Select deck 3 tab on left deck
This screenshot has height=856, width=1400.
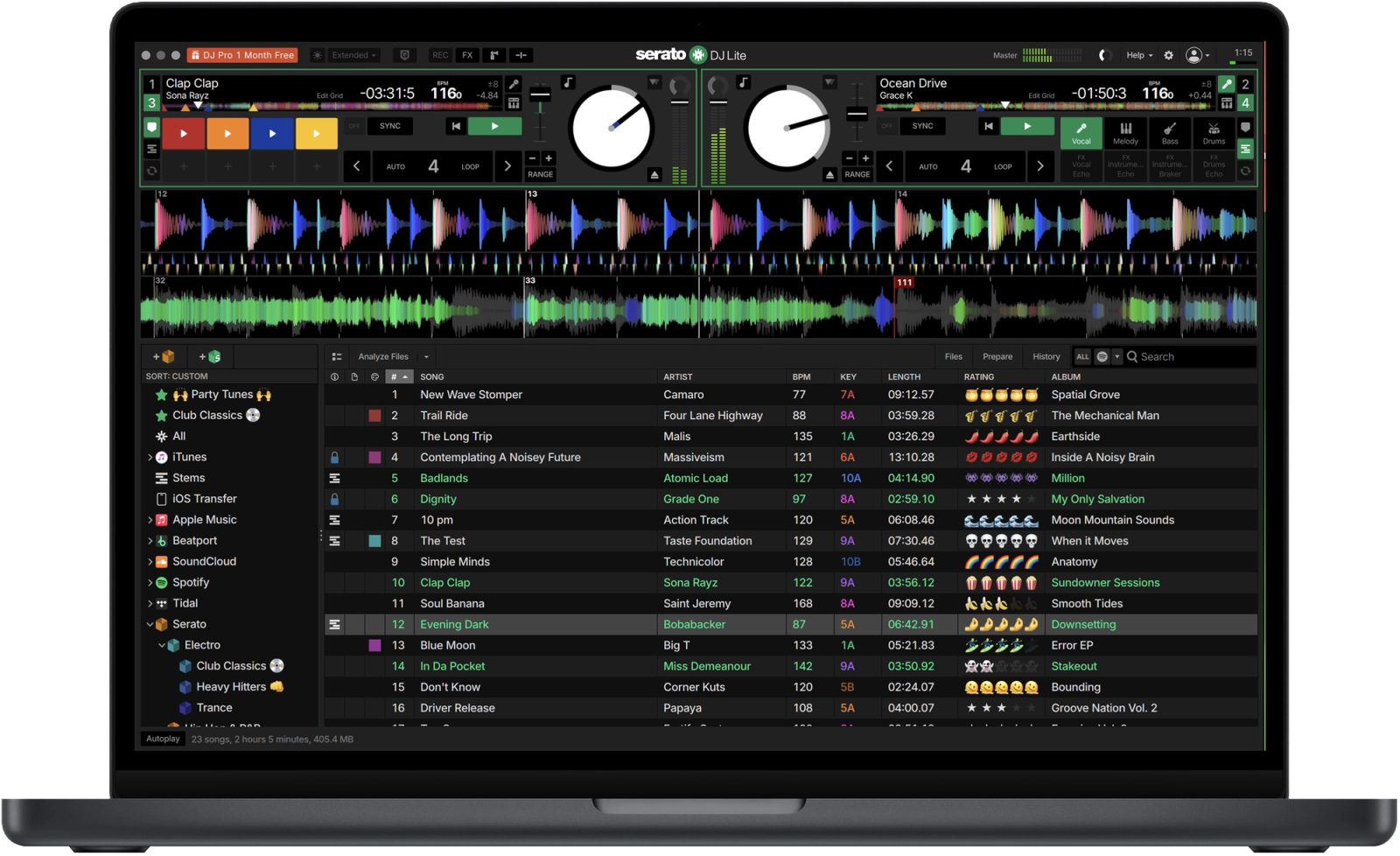tap(151, 103)
